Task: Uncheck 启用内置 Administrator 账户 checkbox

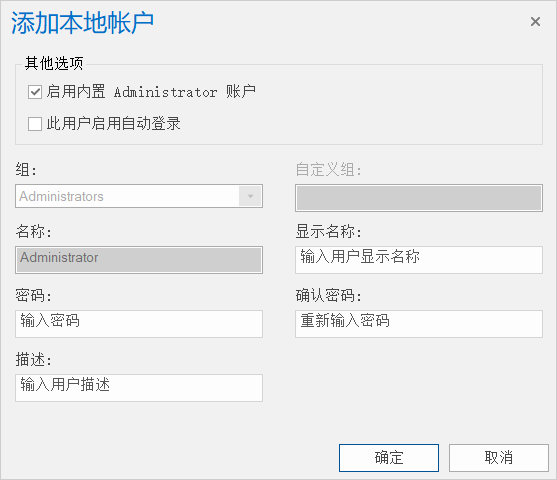Action: (x=35, y=92)
